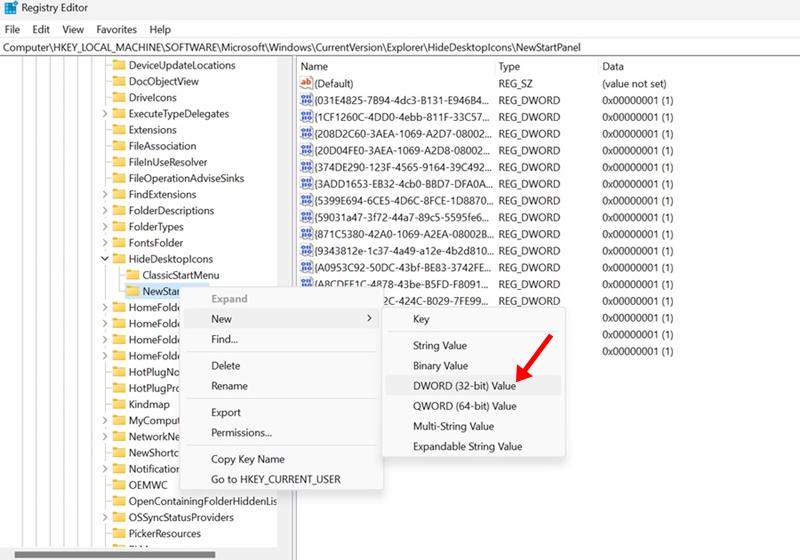Expand the Notifications key in tree
The width and height of the screenshot is (800, 560).
pyautogui.click(x=105, y=469)
